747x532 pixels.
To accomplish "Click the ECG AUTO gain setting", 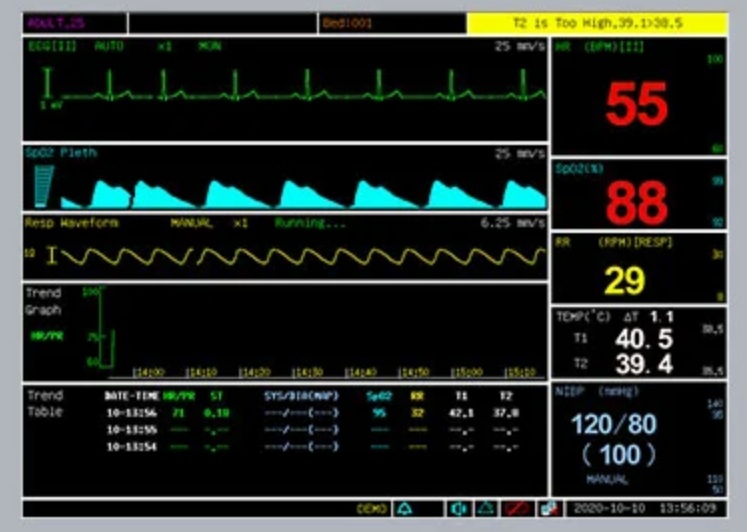I will point(109,46).
